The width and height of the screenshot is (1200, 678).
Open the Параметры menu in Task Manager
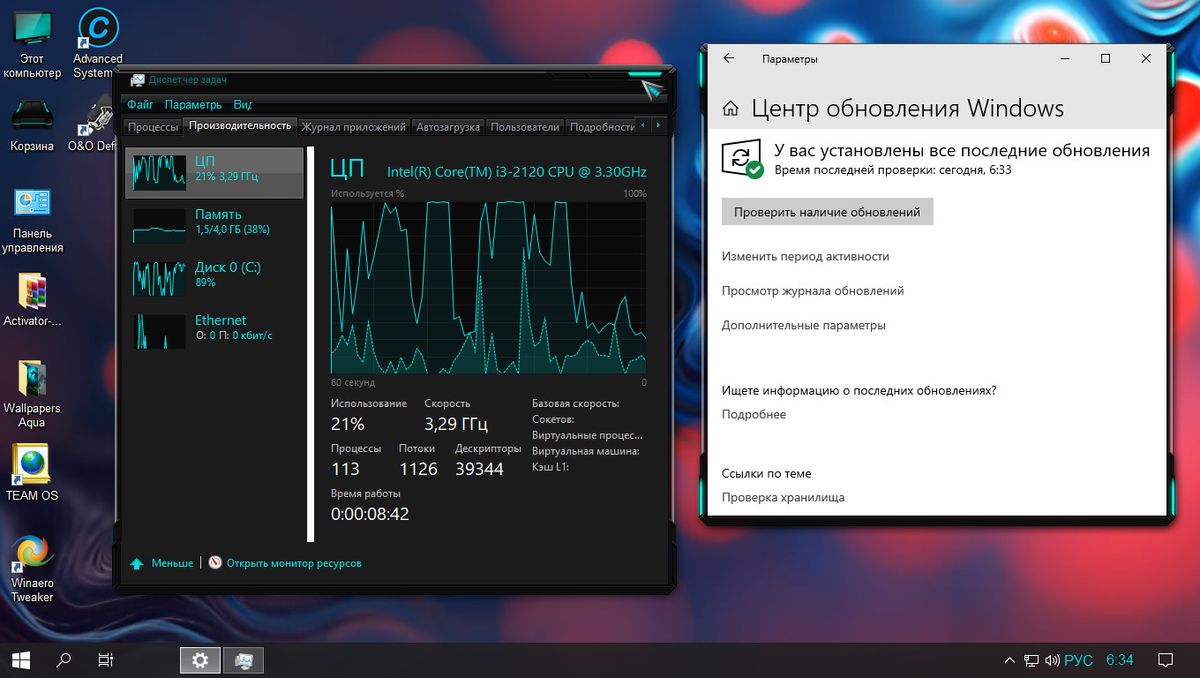point(193,104)
